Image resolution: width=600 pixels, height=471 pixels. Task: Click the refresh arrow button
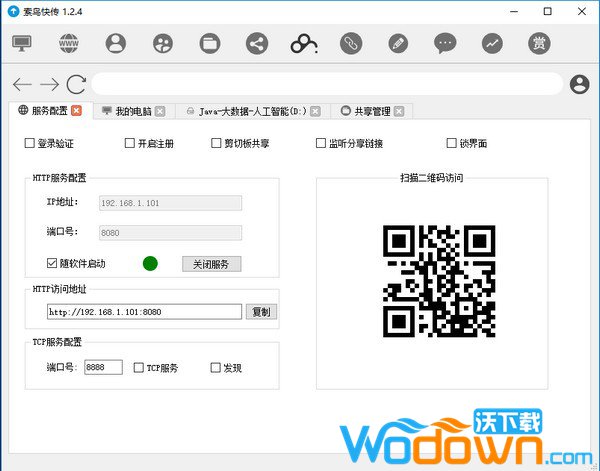(76, 84)
